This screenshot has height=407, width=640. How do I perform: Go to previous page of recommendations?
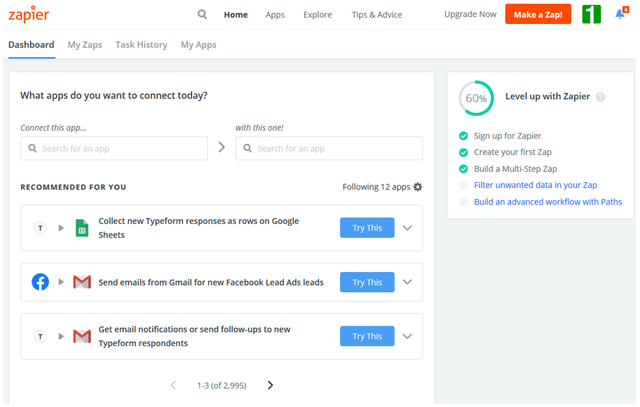(x=173, y=385)
